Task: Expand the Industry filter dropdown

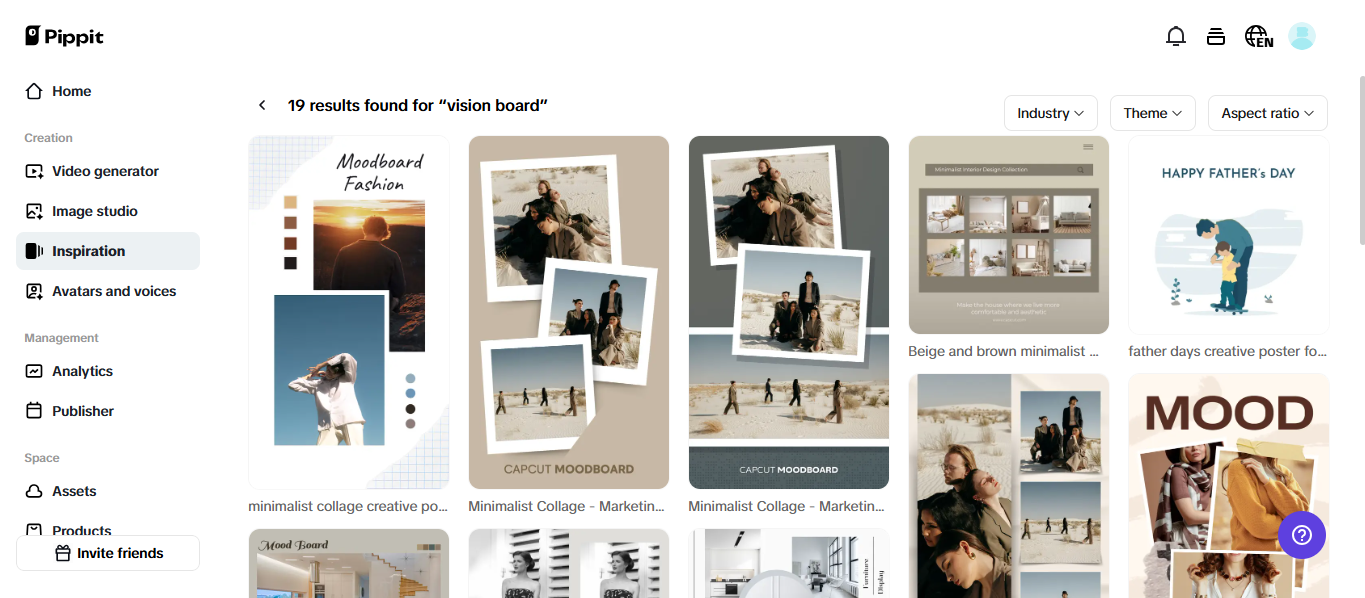Action: click(1051, 113)
